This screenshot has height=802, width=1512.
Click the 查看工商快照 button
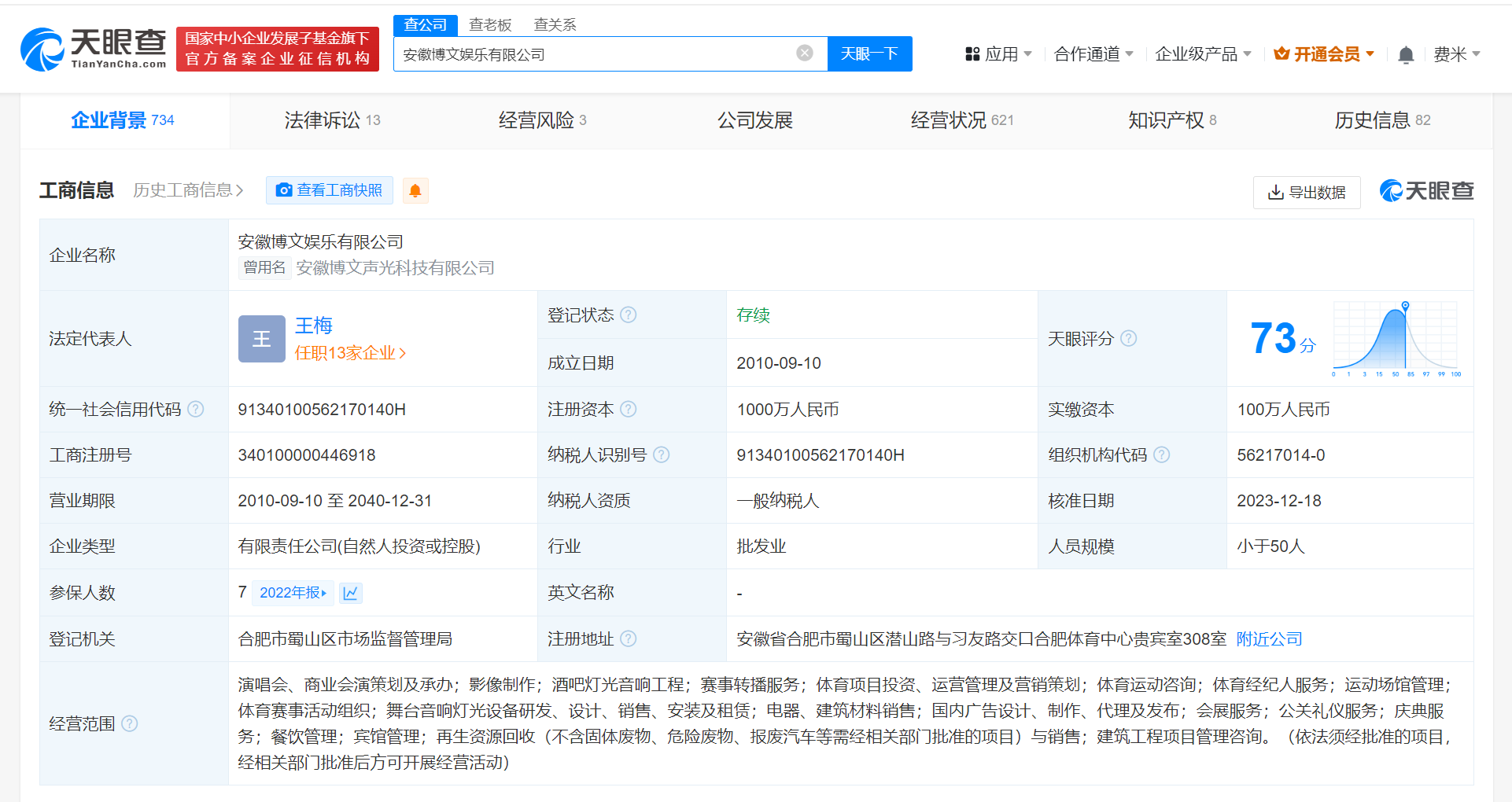tap(329, 190)
